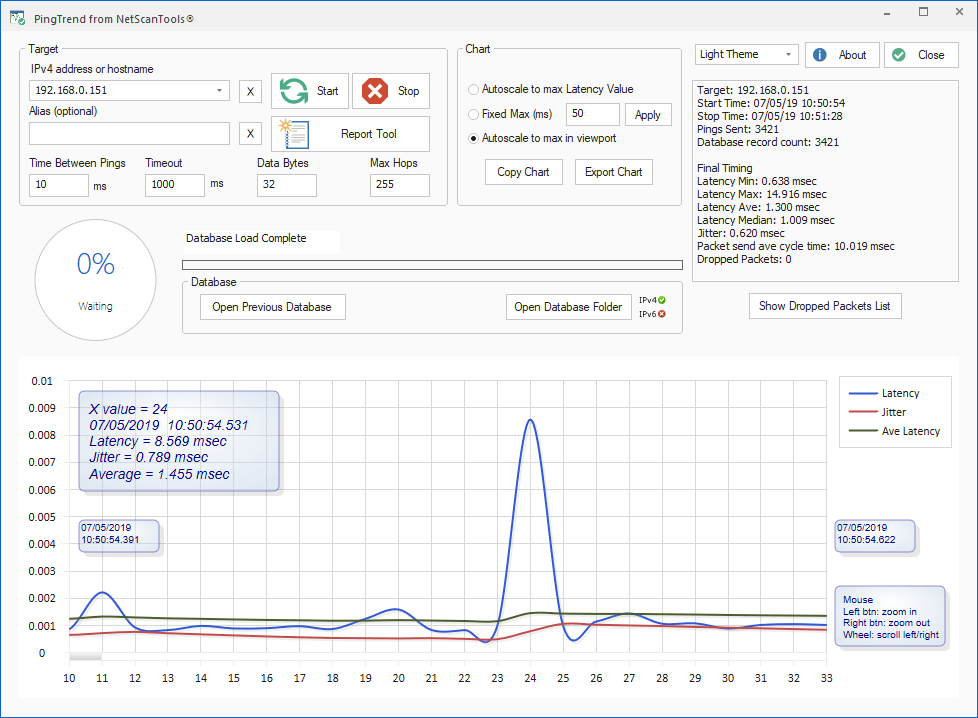Clear the Alias field with X button
Screen dimensions: 978x718
point(250,133)
